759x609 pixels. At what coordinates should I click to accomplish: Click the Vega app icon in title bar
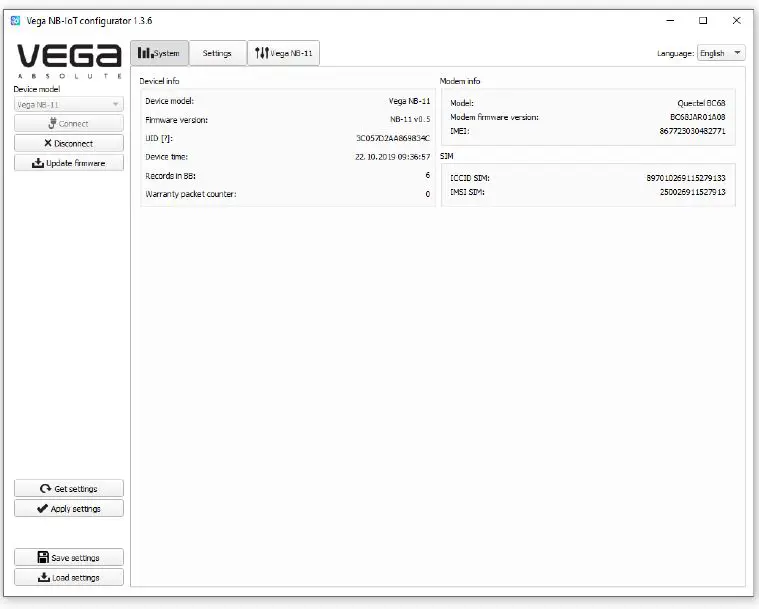tap(15, 20)
